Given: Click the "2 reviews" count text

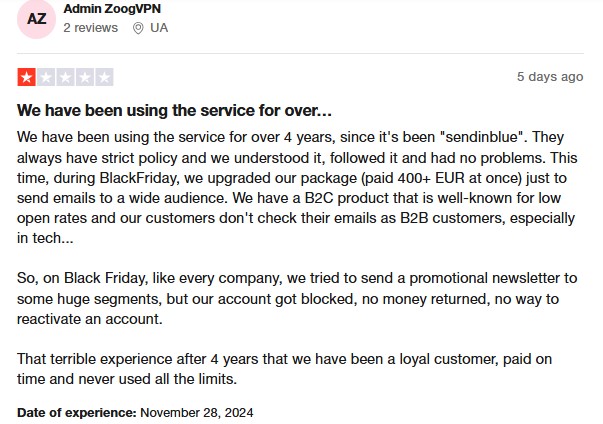Looking at the screenshot, I should tap(90, 28).
